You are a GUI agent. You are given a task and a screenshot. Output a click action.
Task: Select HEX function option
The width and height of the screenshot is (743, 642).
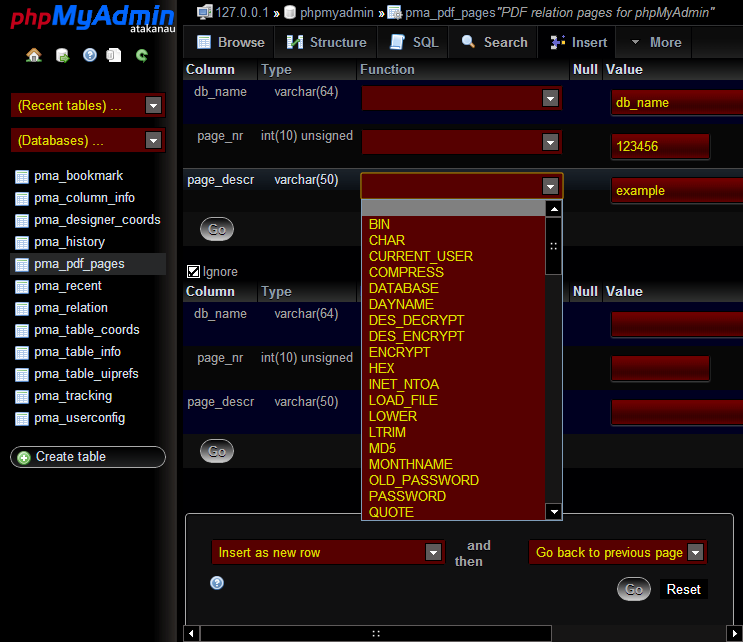click(x=453, y=368)
